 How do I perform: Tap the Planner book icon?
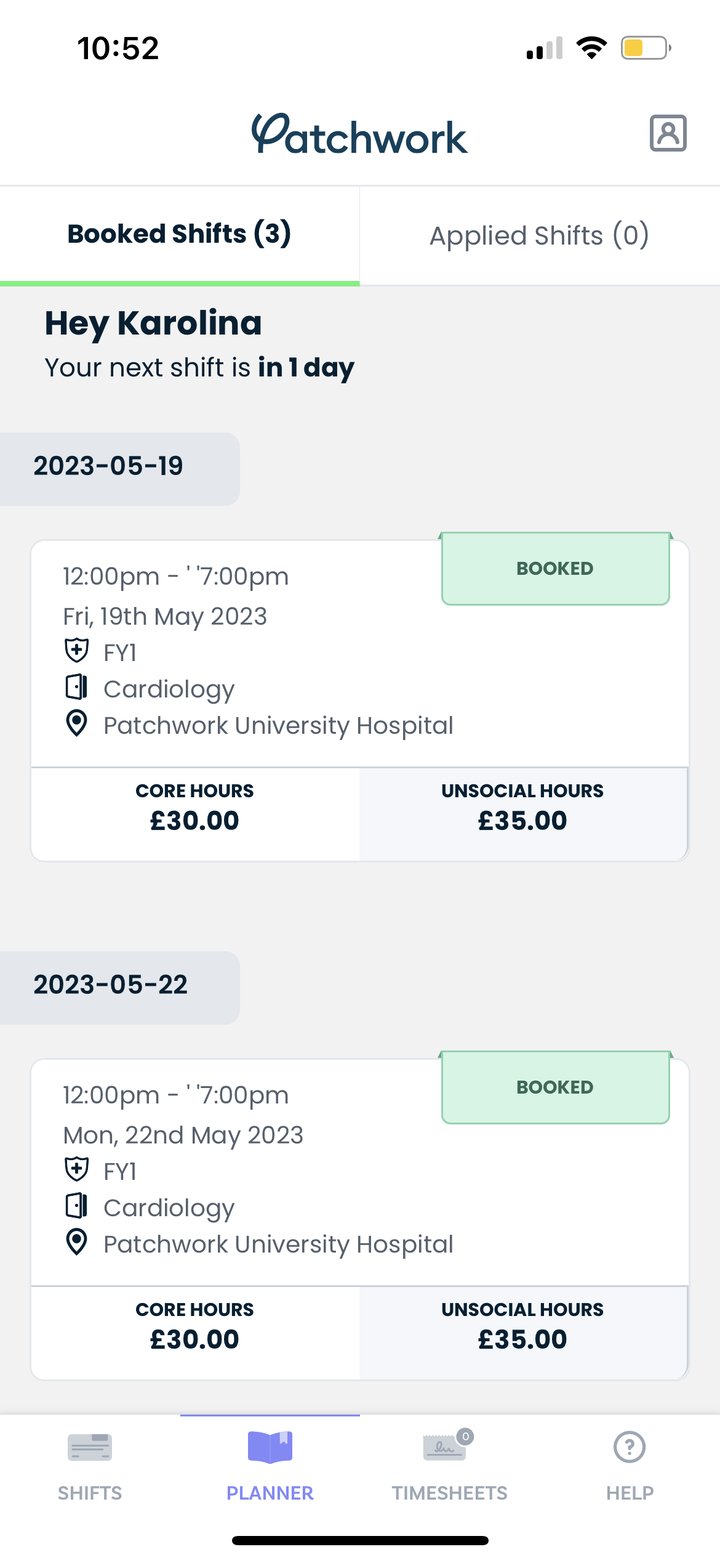270,1447
